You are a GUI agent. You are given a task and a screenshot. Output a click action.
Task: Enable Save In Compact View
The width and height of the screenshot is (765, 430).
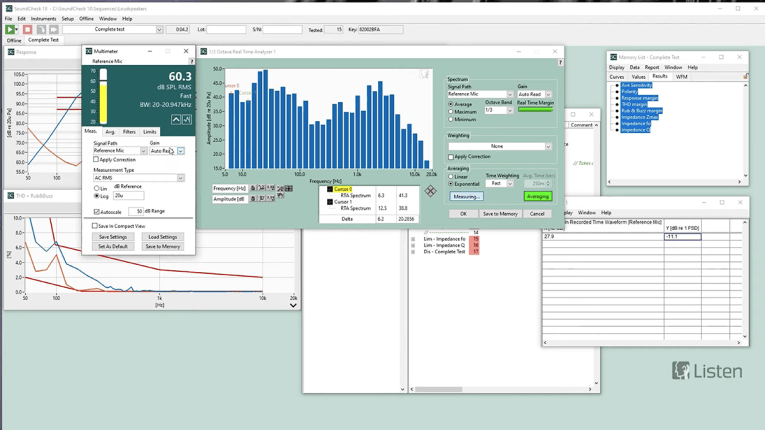tap(95, 226)
